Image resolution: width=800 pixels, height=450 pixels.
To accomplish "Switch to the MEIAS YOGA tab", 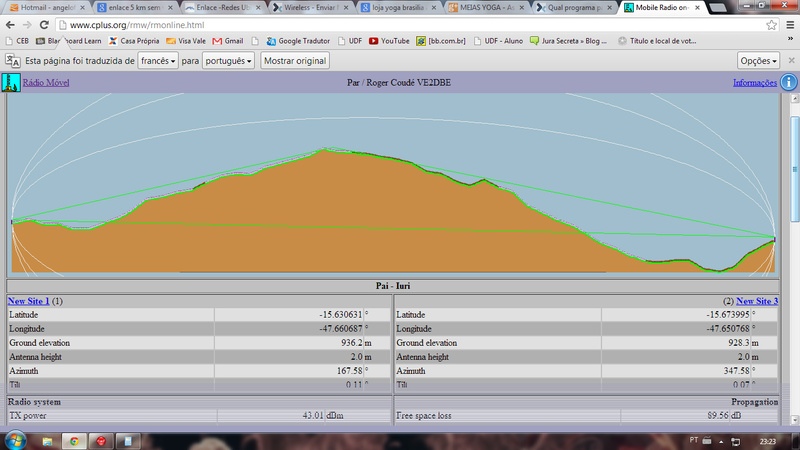I will (487, 8).
